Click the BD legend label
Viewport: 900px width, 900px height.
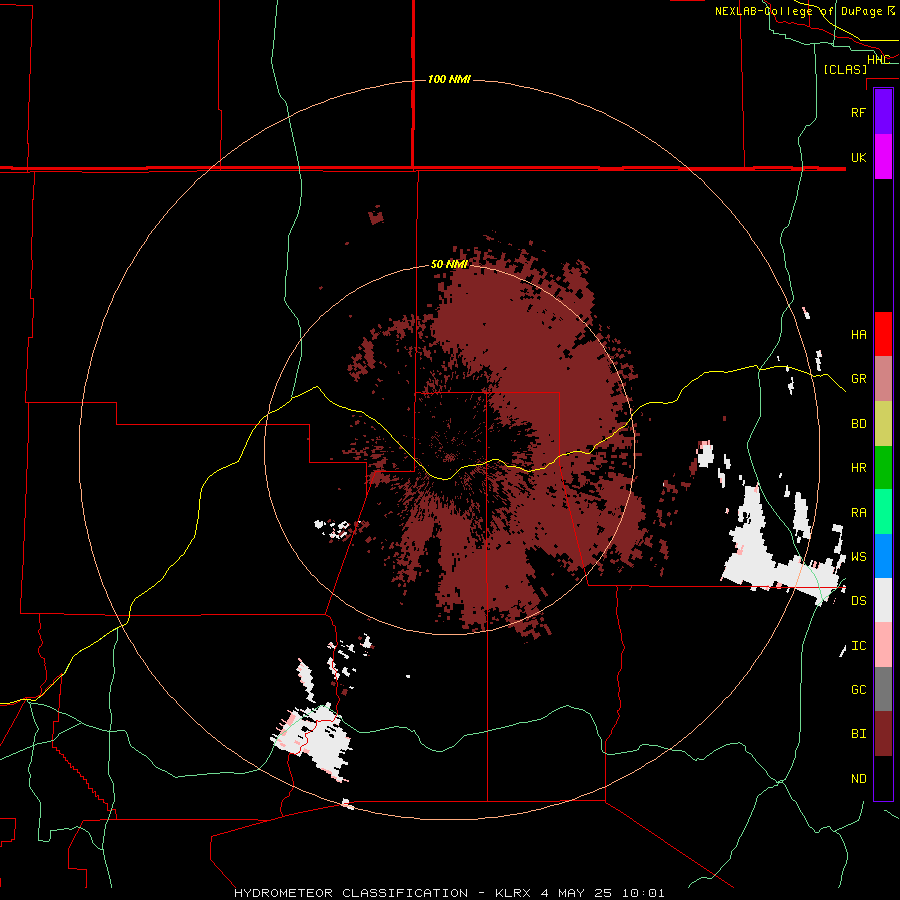coord(858,424)
